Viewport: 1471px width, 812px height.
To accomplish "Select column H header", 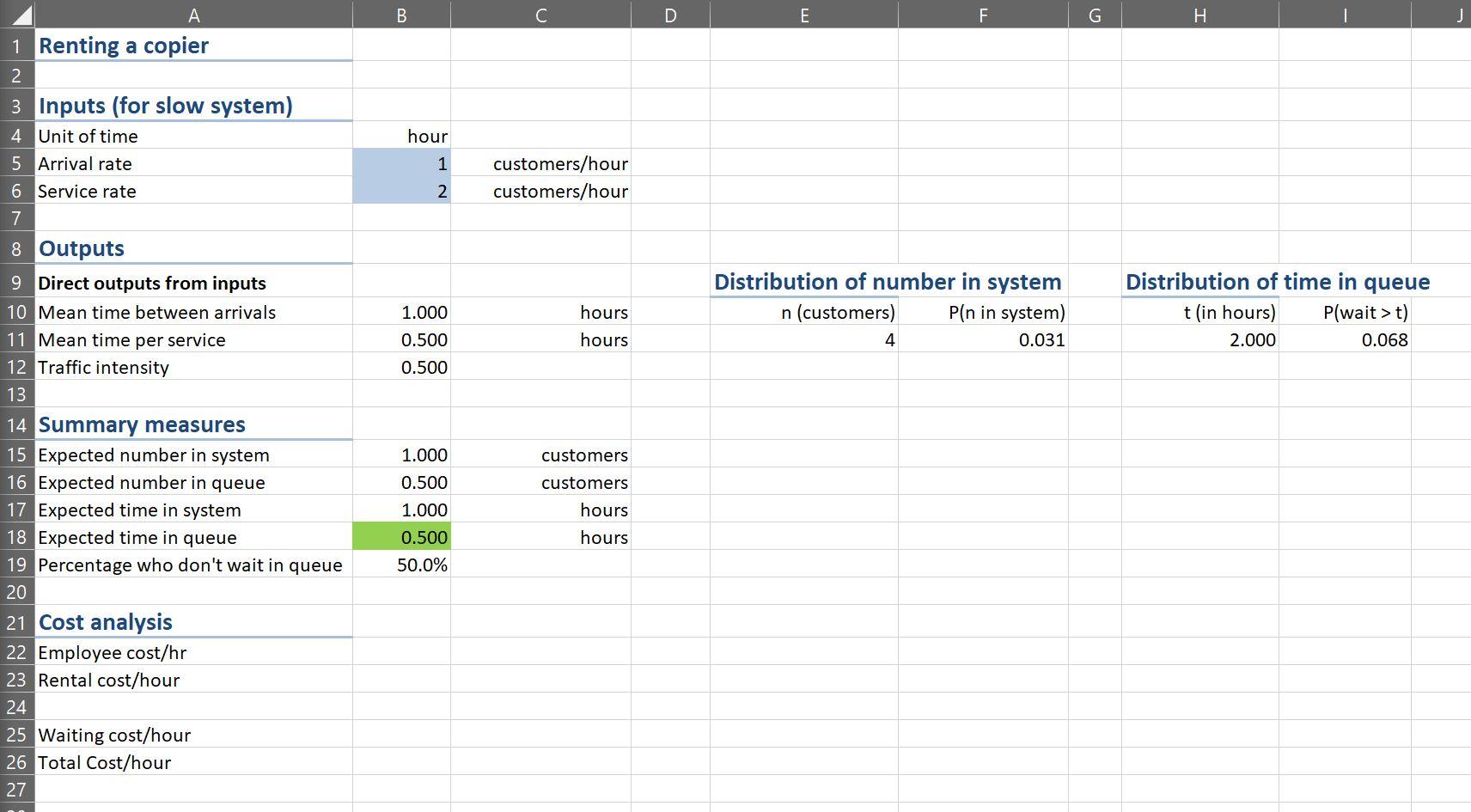I will pyautogui.click(x=1200, y=15).
